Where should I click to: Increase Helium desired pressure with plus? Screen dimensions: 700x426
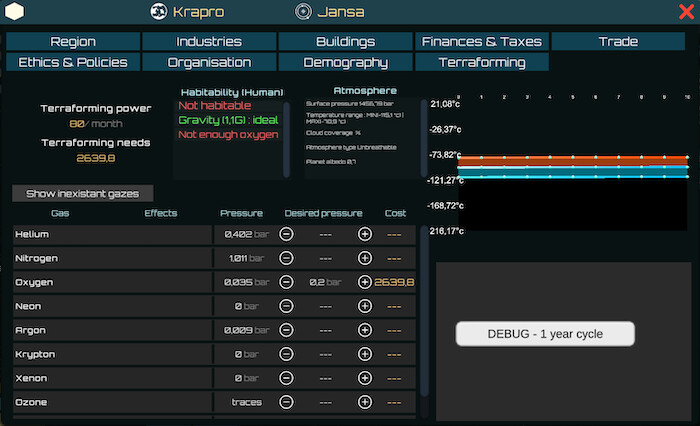pos(364,234)
